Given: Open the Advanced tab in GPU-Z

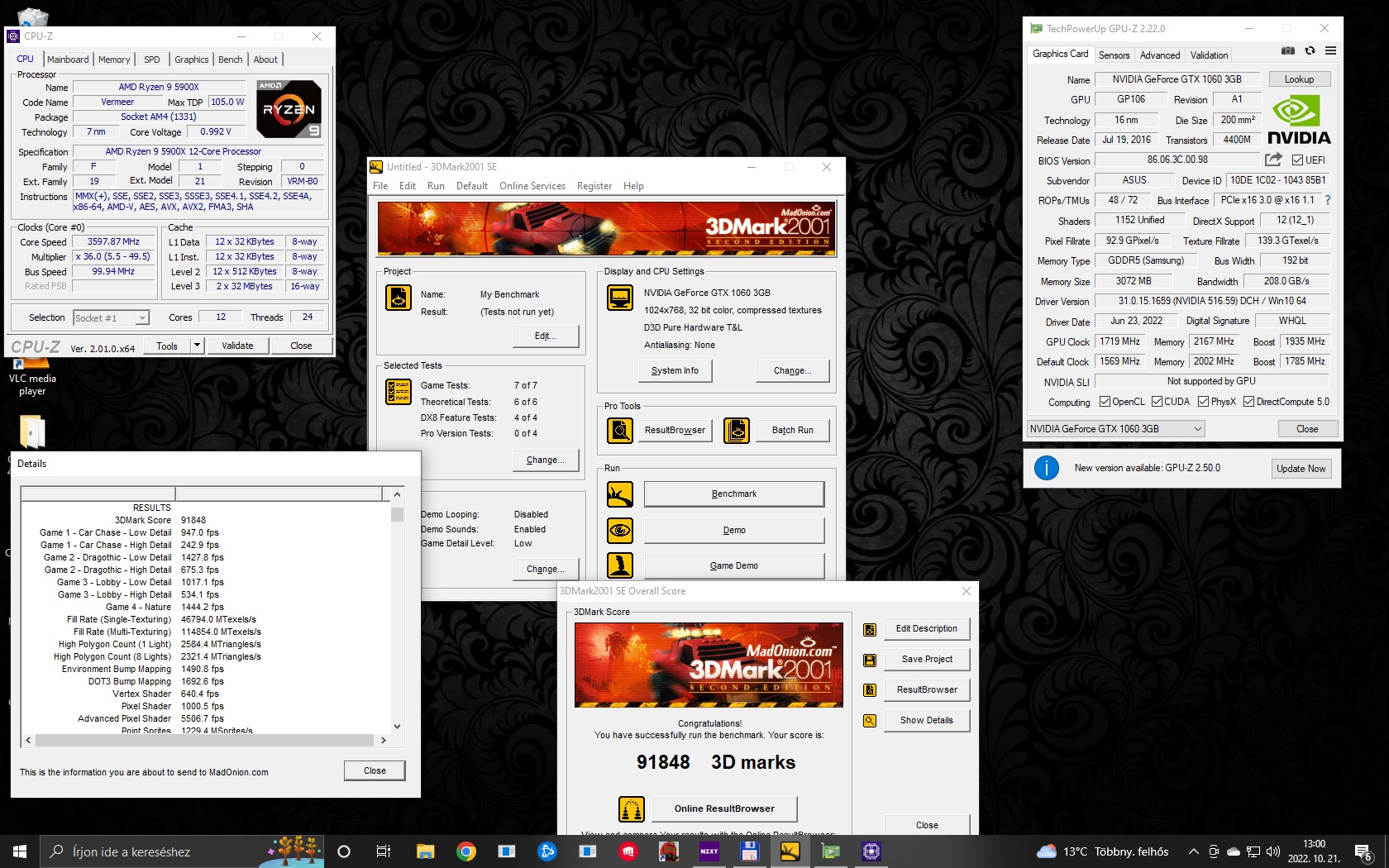Looking at the screenshot, I should click(x=1160, y=55).
